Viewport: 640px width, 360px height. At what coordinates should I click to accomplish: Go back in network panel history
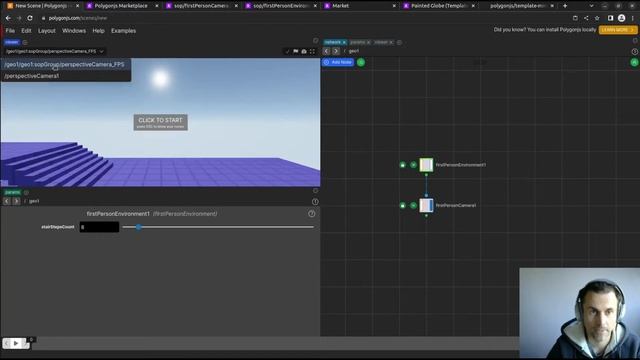pos(326,51)
